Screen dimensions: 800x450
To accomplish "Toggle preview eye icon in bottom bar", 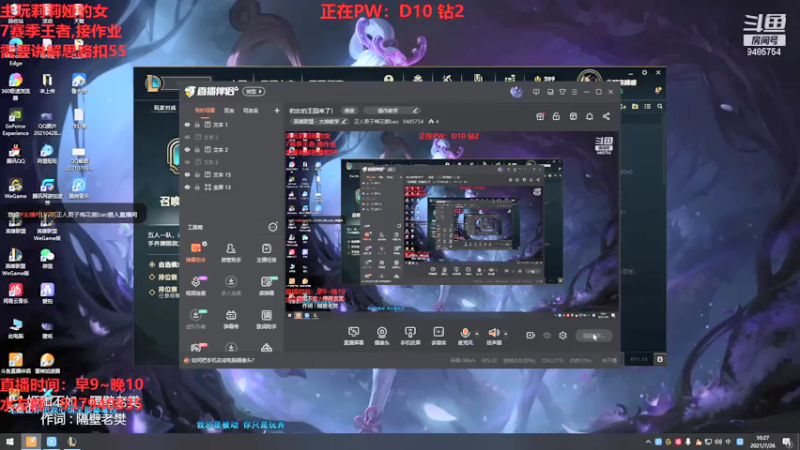I will (546, 335).
